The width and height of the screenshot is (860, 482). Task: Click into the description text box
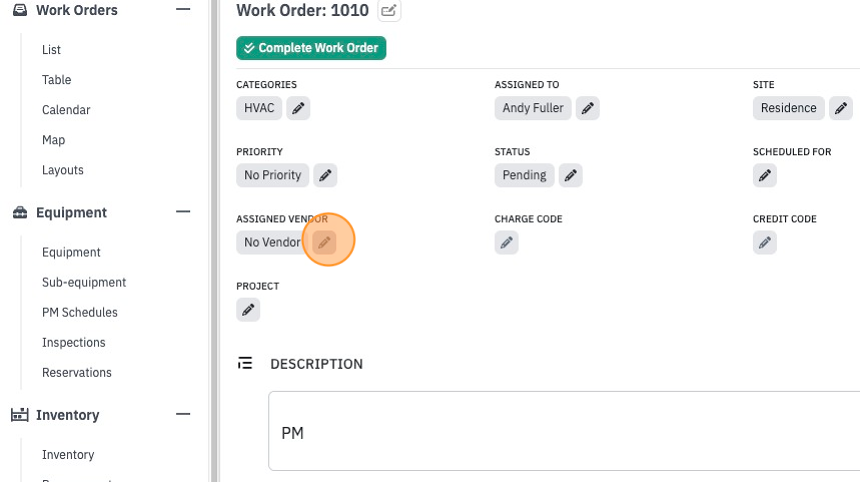click(x=564, y=431)
